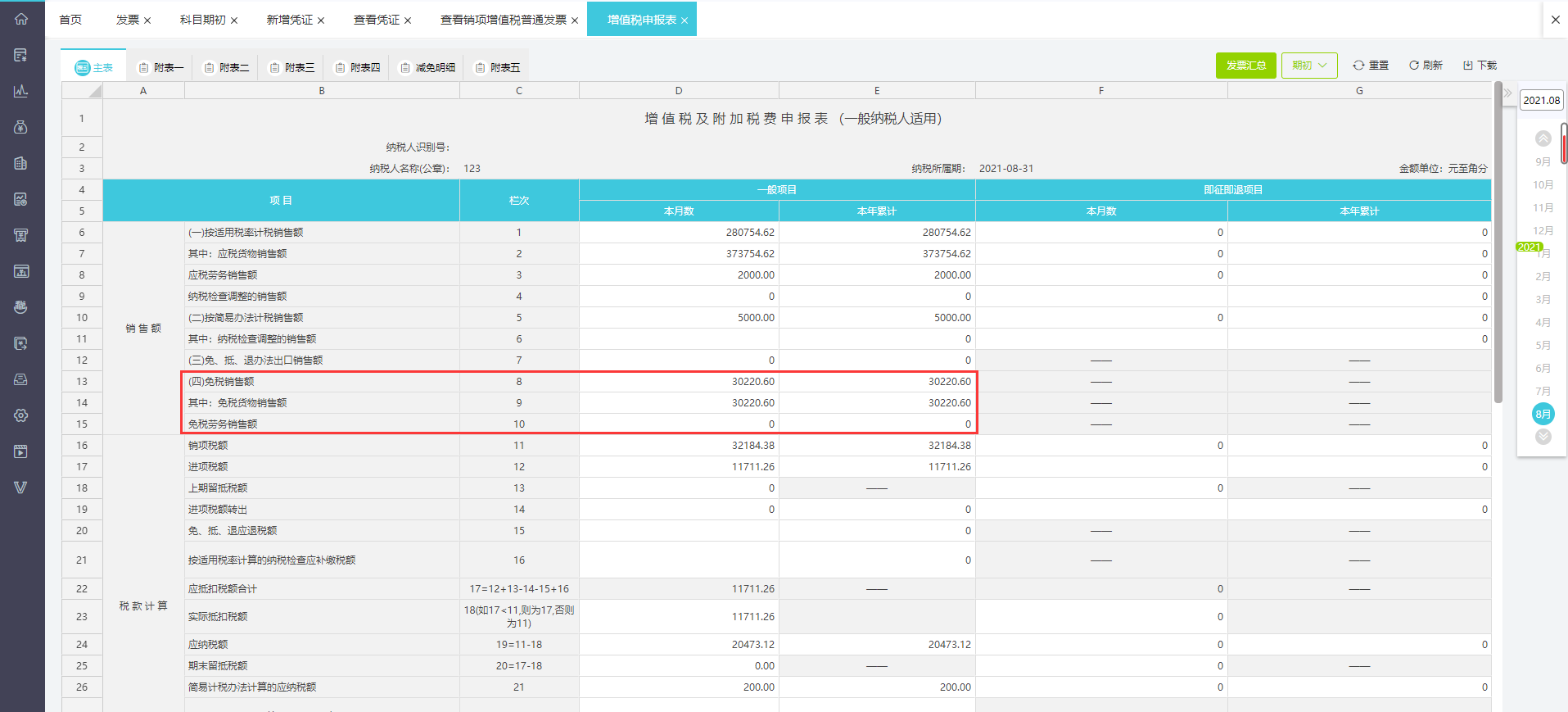
Task: Expand the 期初 dropdown
Action: 1309,66
